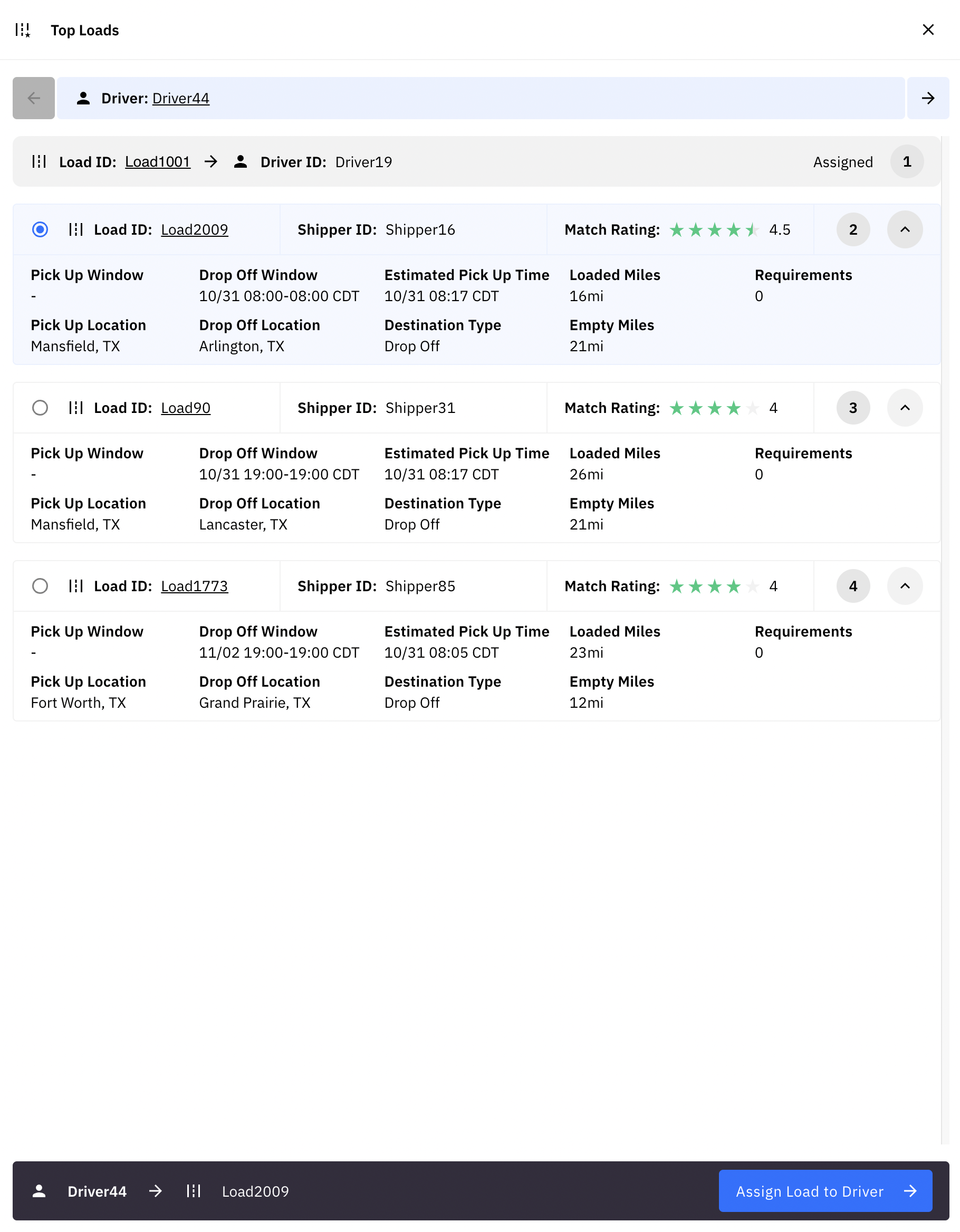The width and height of the screenshot is (960, 1232).
Task: Click the back arrow beside the driver bar
Action: 33,98
